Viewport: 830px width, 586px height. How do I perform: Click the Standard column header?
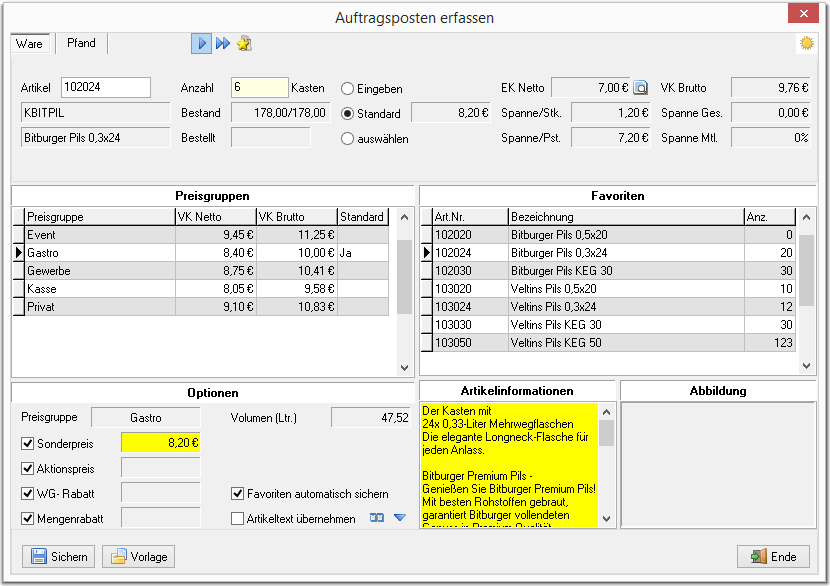pyautogui.click(x=363, y=217)
